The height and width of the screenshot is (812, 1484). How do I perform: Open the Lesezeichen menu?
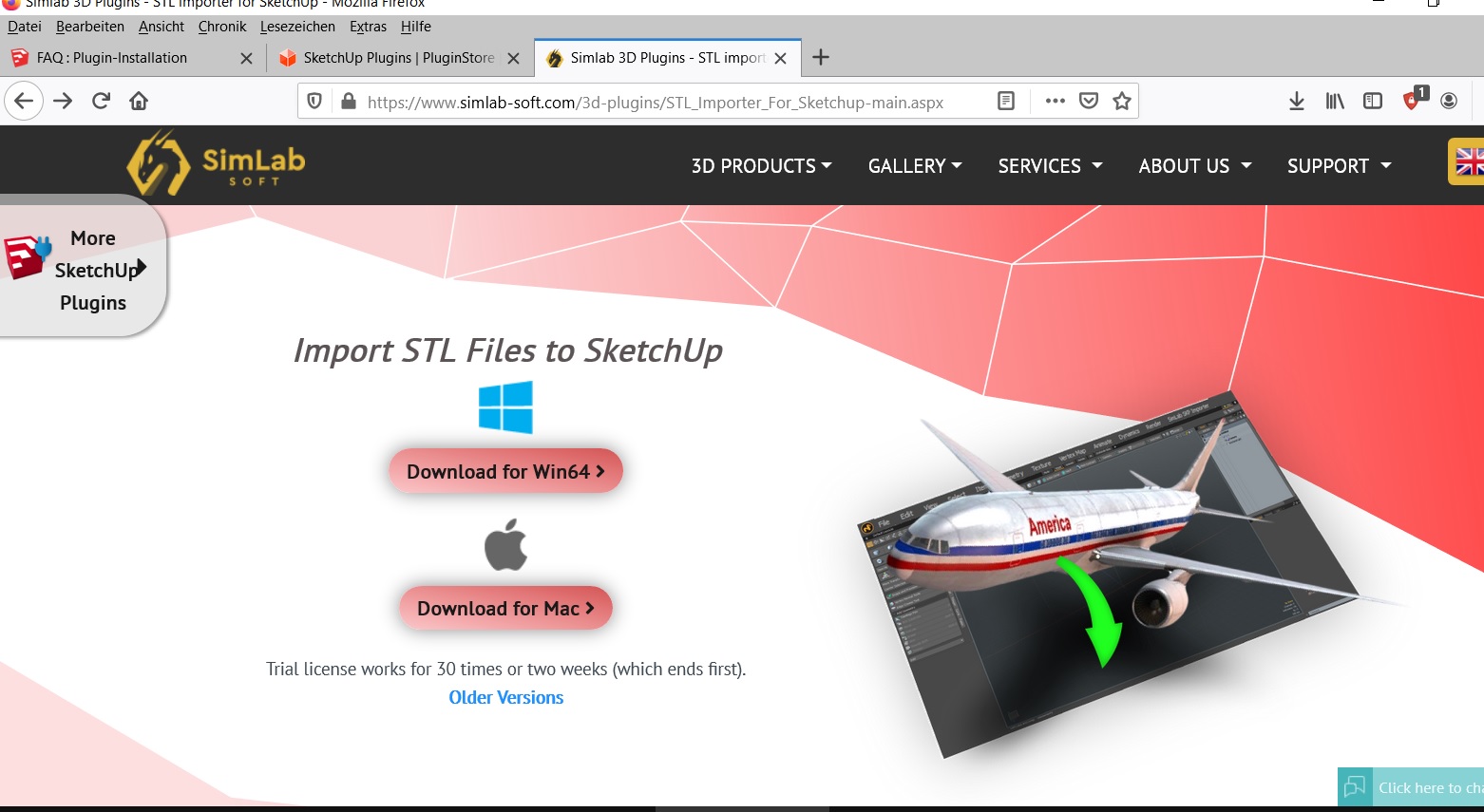pos(297,27)
